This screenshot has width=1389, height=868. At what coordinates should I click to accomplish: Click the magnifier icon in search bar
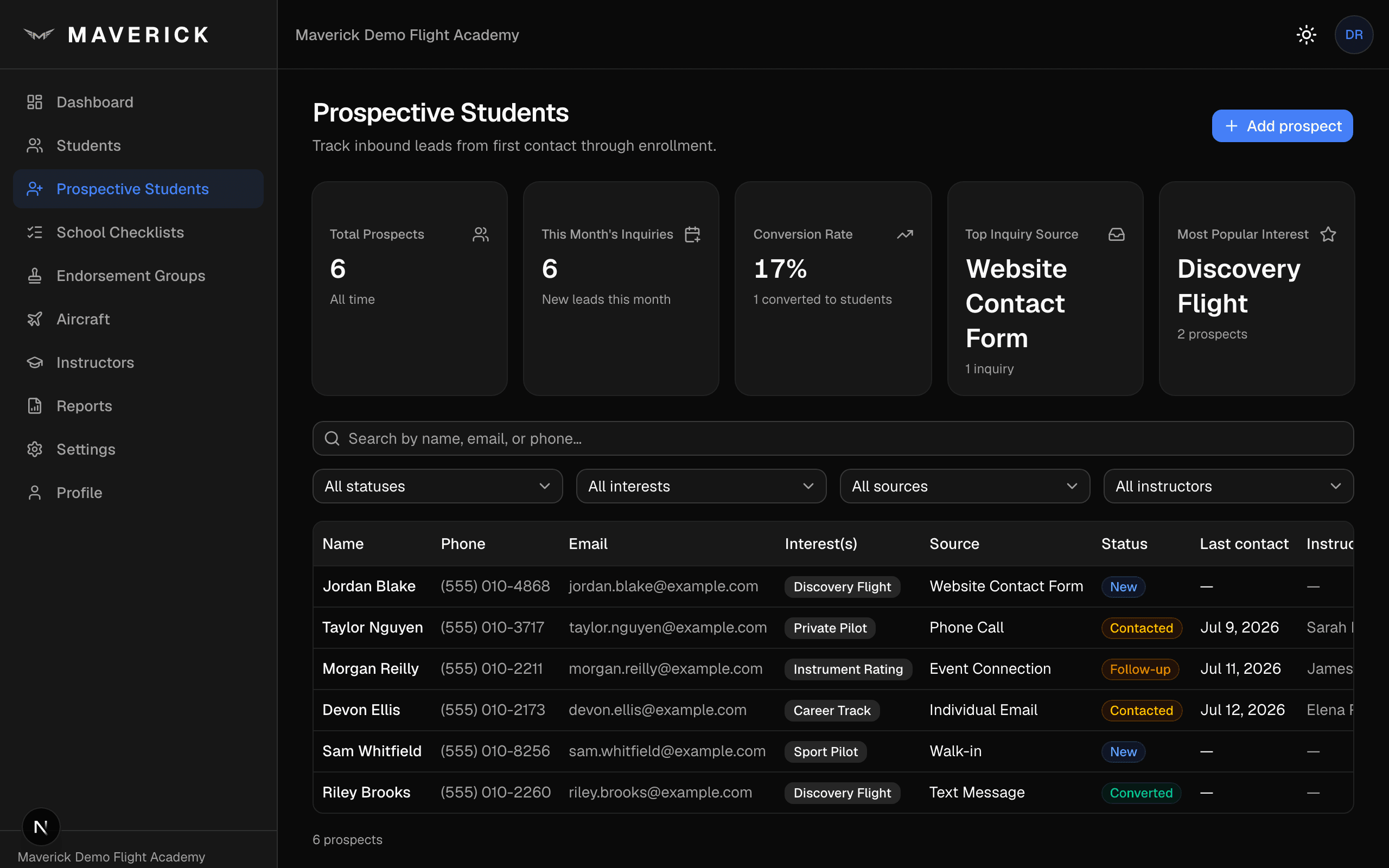point(332,438)
